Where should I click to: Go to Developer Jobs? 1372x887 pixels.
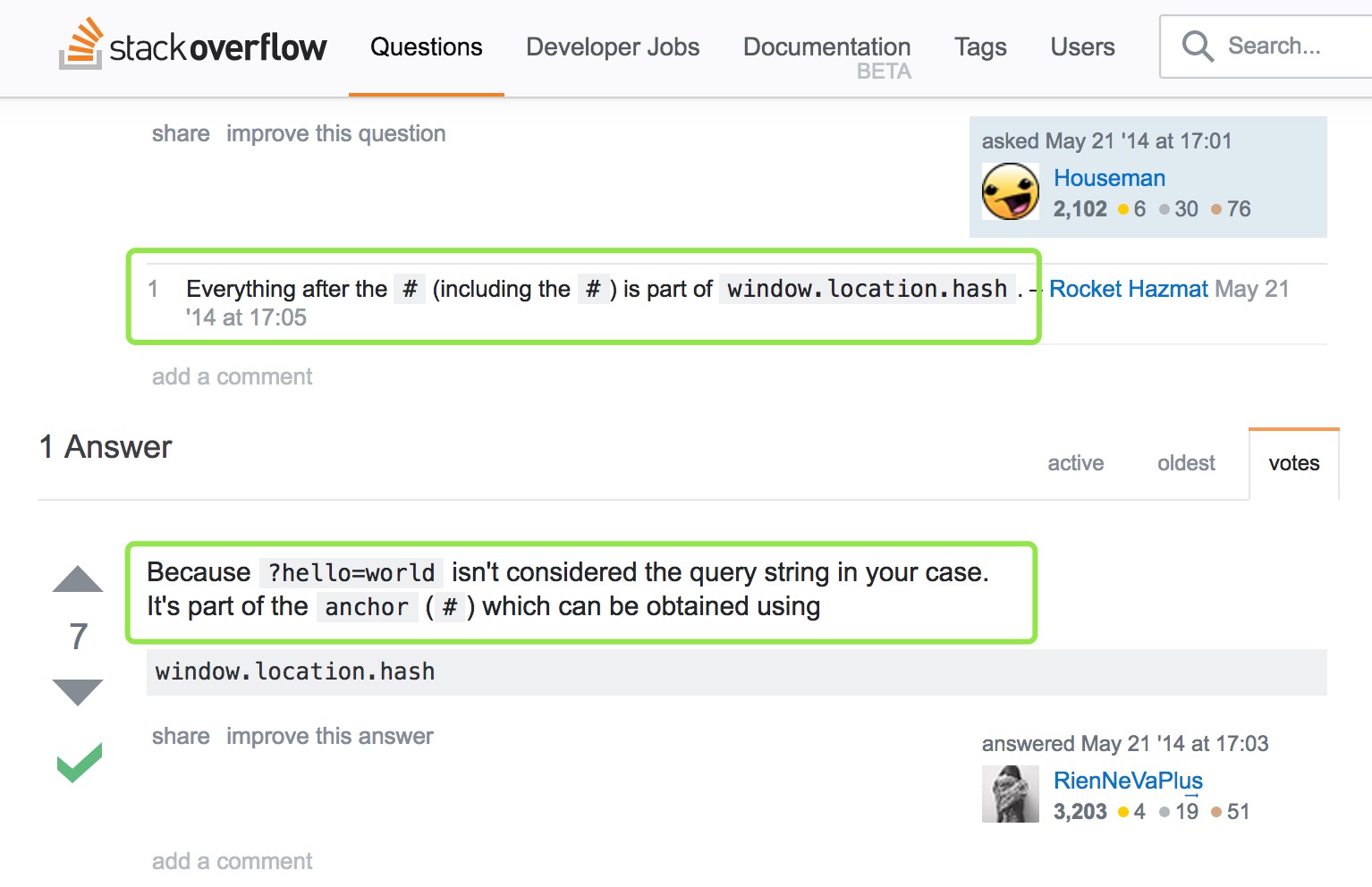[x=613, y=46]
